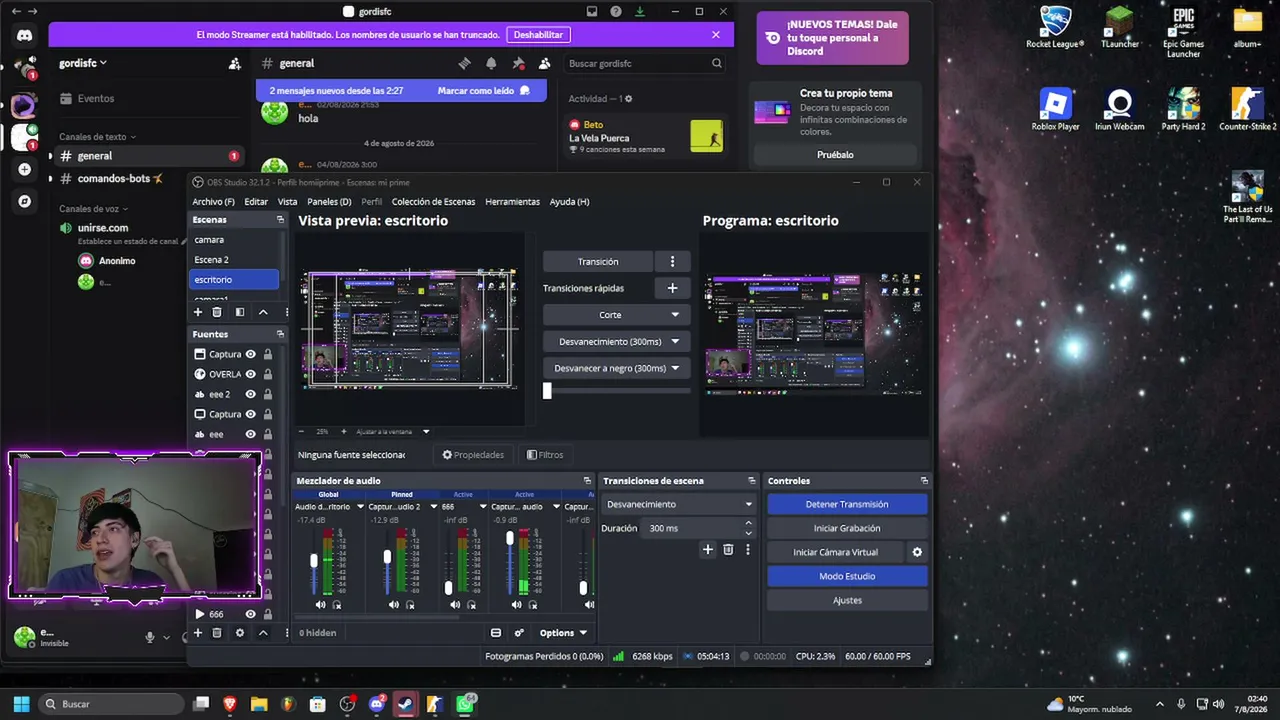Open Archivo (F) menu in OBS
1280x720 pixels.
(x=213, y=202)
